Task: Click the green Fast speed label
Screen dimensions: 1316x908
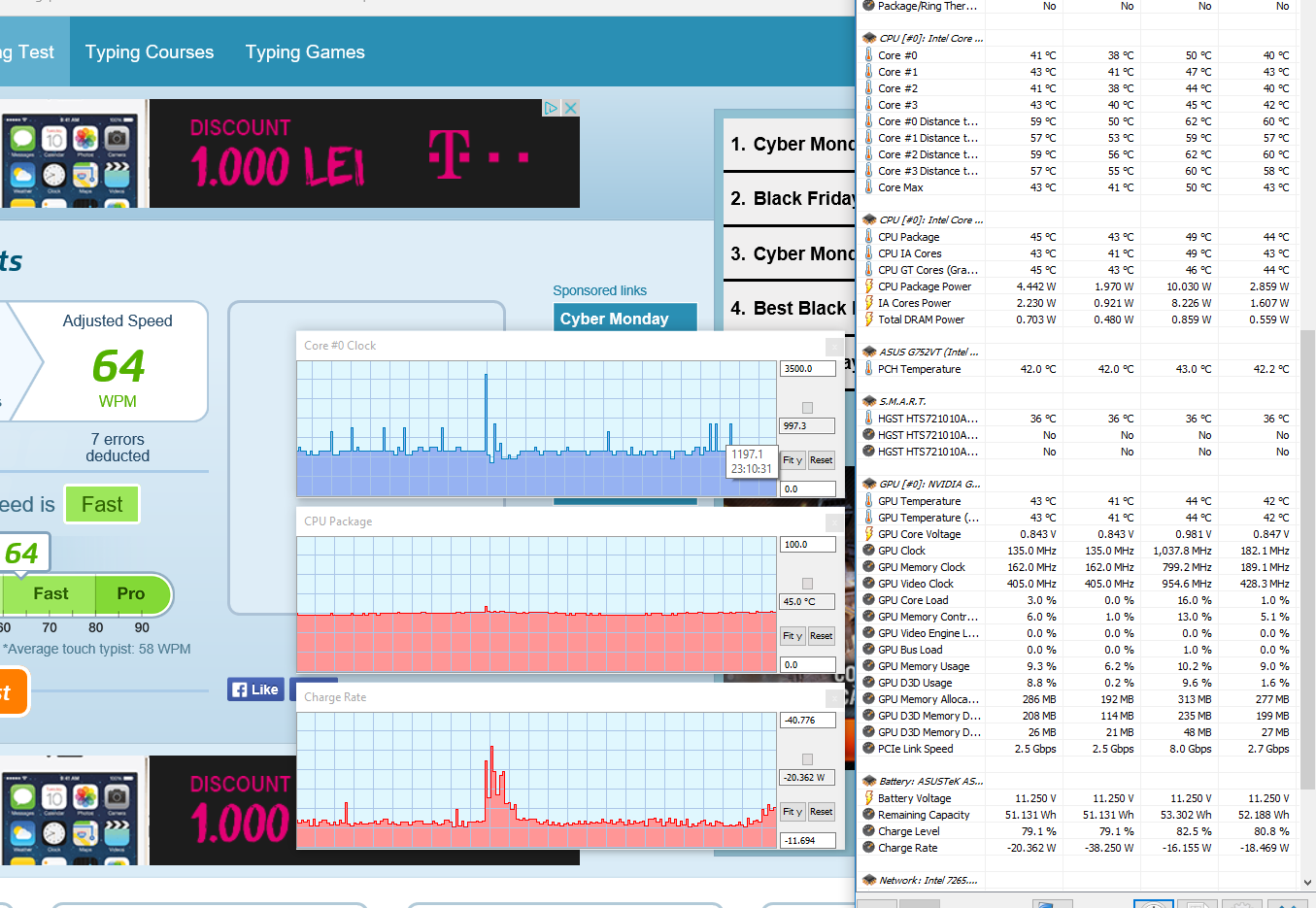Action: (102, 505)
